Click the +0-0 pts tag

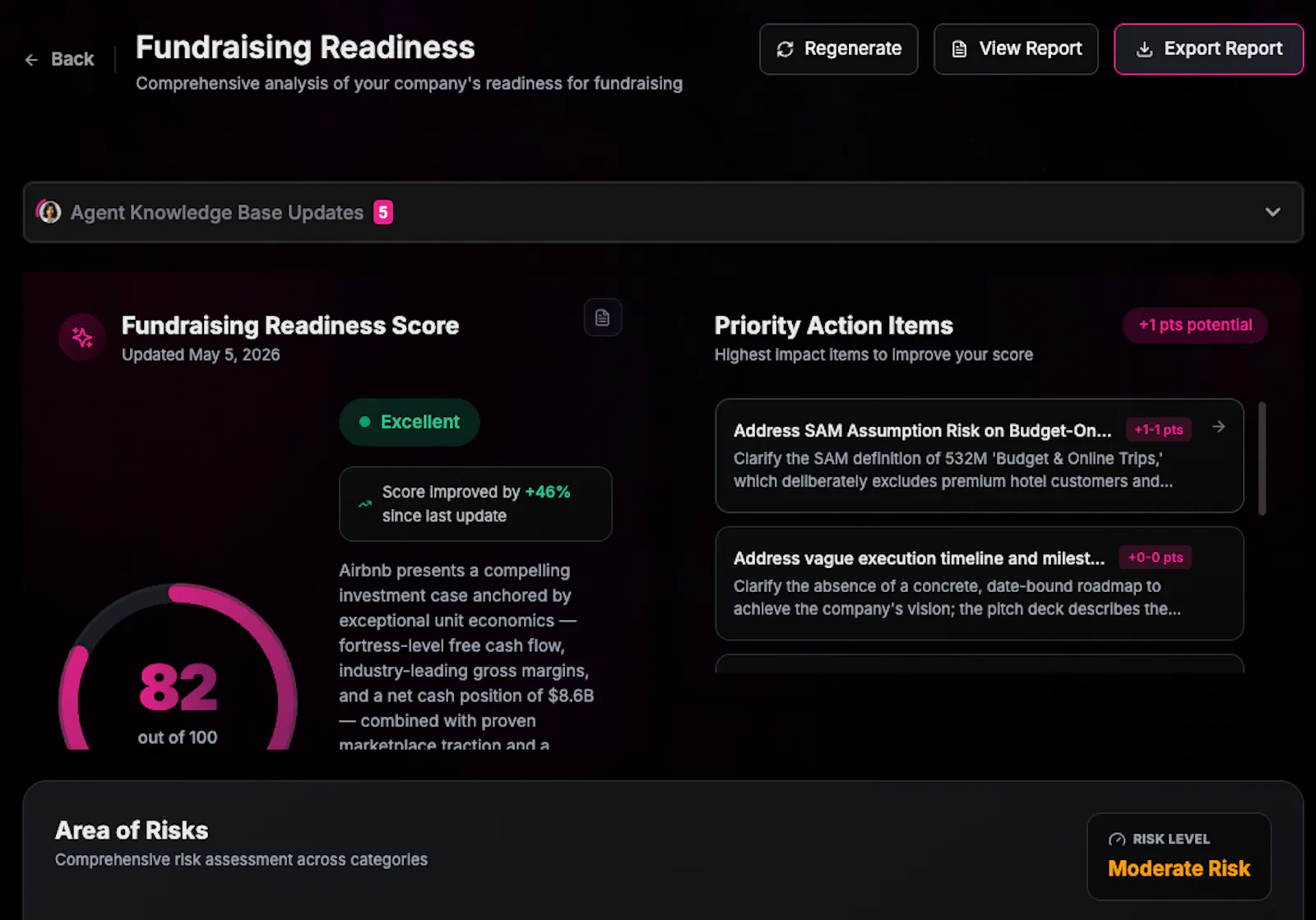pos(1156,557)
